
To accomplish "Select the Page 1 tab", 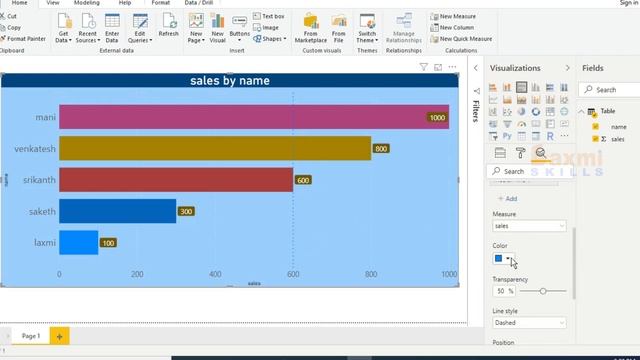I will tap(31, 336).
